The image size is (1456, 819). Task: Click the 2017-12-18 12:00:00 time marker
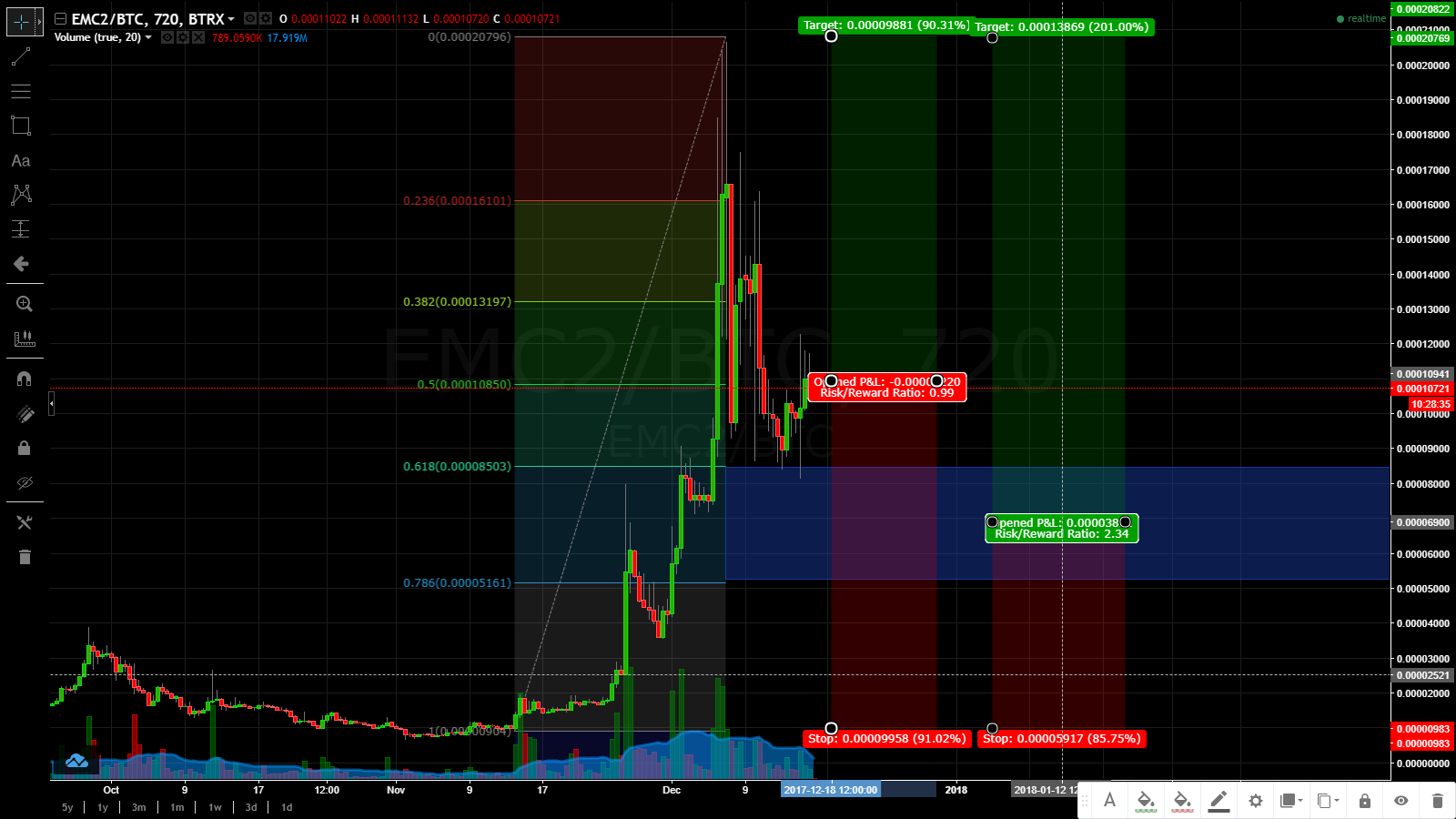[x=831, y=790]
